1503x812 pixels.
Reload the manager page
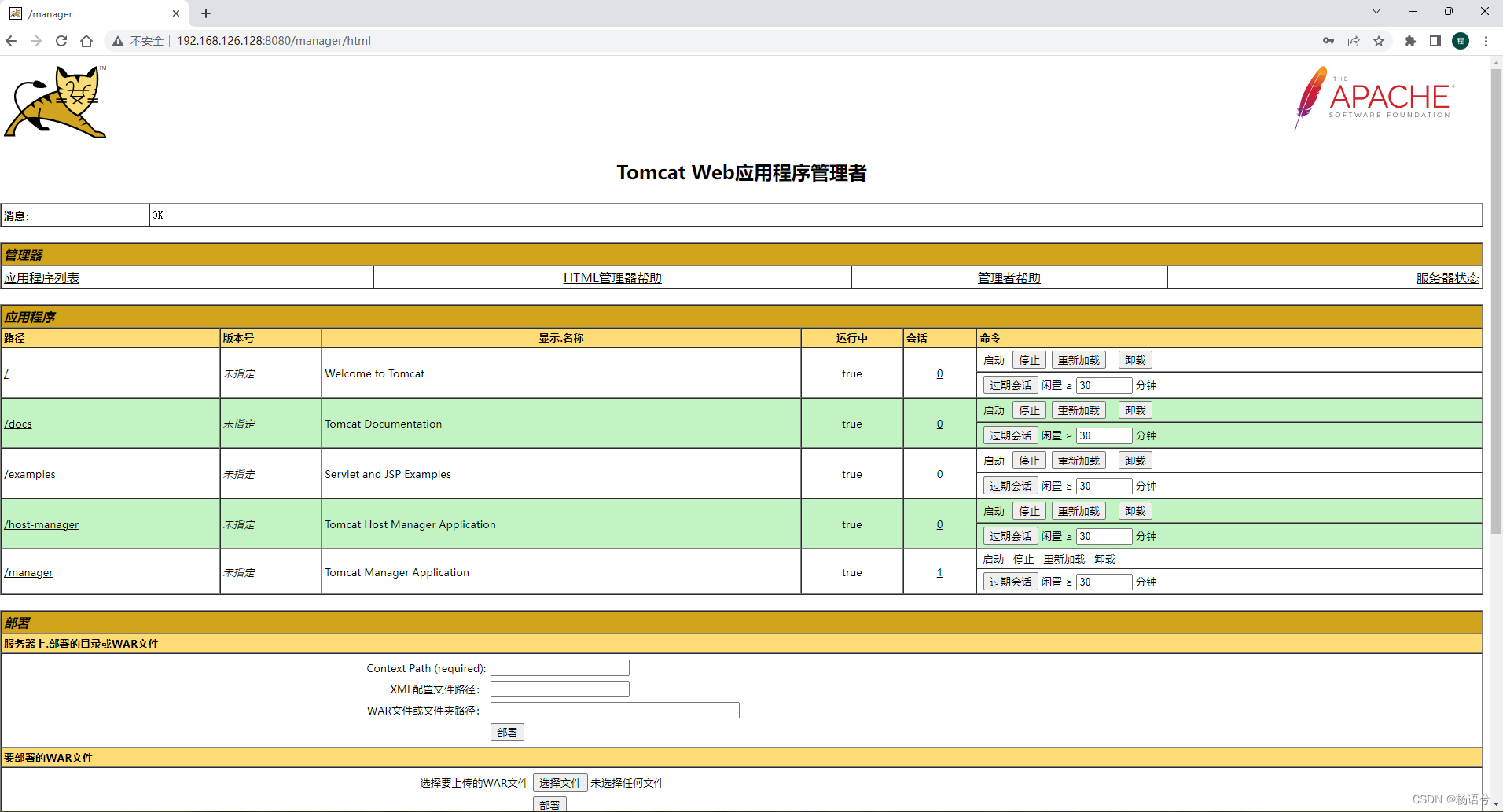[x=61, y=41]
